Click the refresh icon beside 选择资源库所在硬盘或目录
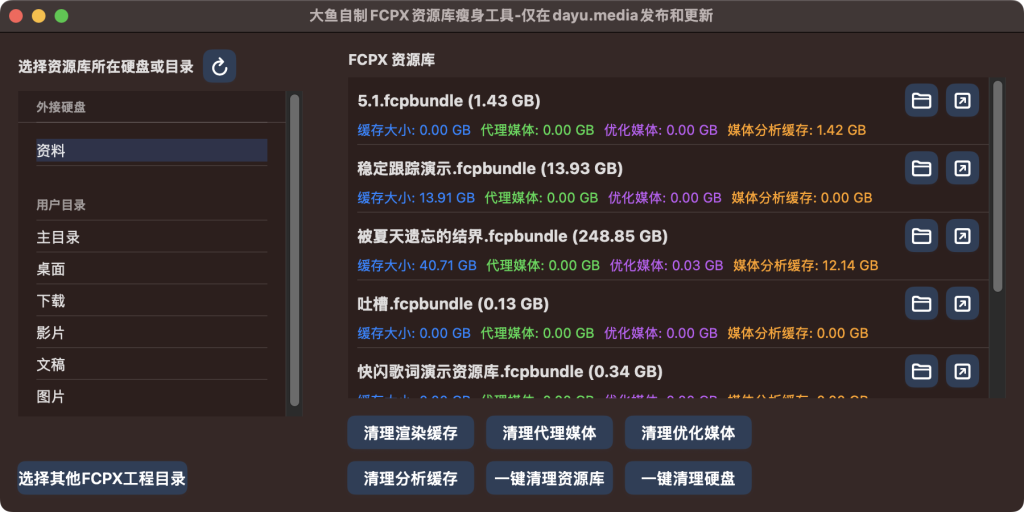This screenshot has width=1024, height=512. point(219,66)
